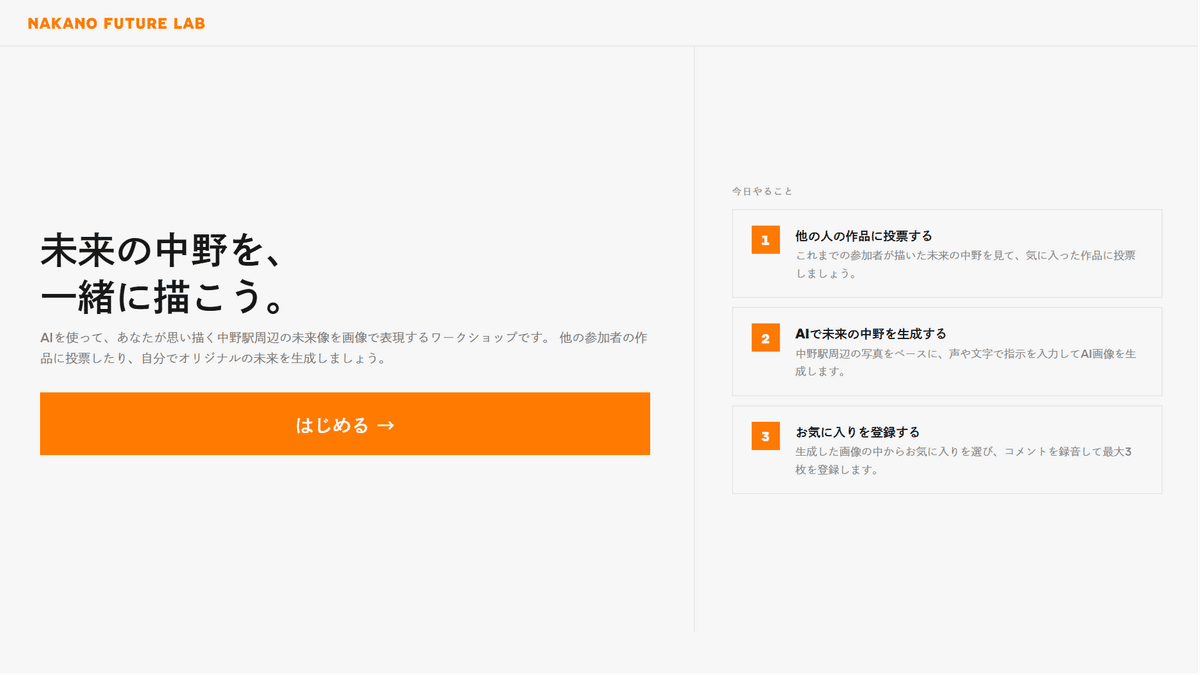Click the step 1 description about voting
Viewport: 1200px width, 675px height.
click(x=965, y=264)
